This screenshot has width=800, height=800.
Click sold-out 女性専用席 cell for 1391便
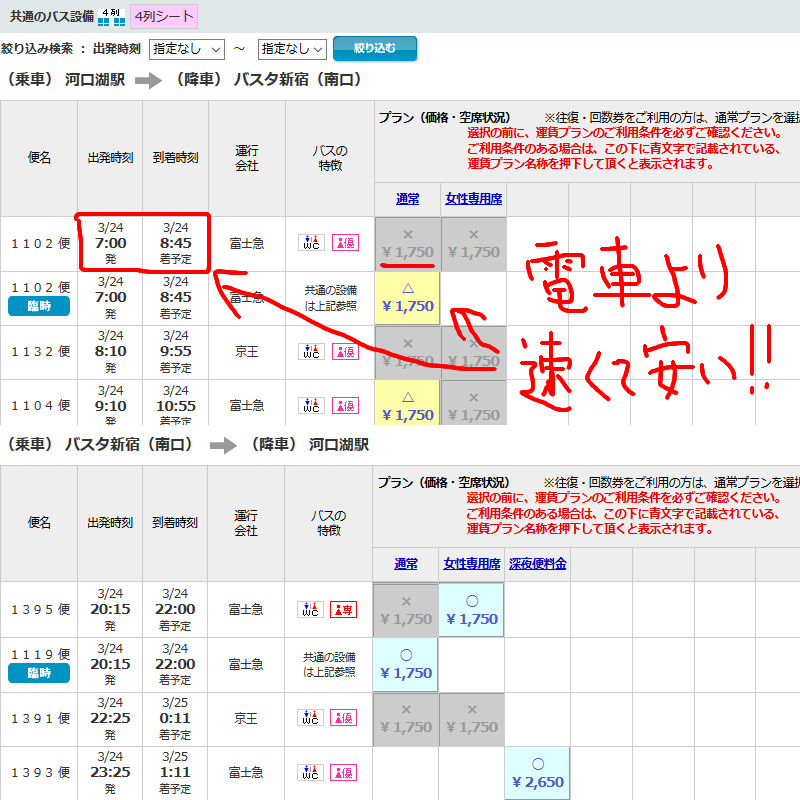coord(471,719)
